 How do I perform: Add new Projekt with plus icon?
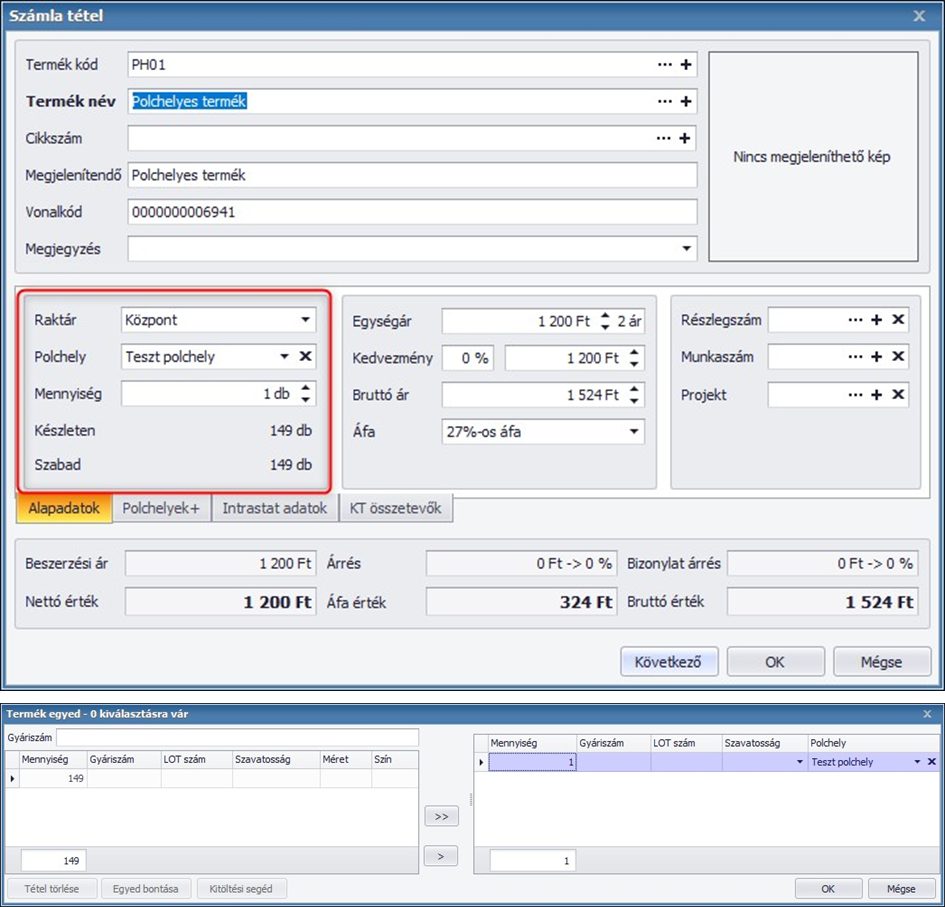click(876, 395)
